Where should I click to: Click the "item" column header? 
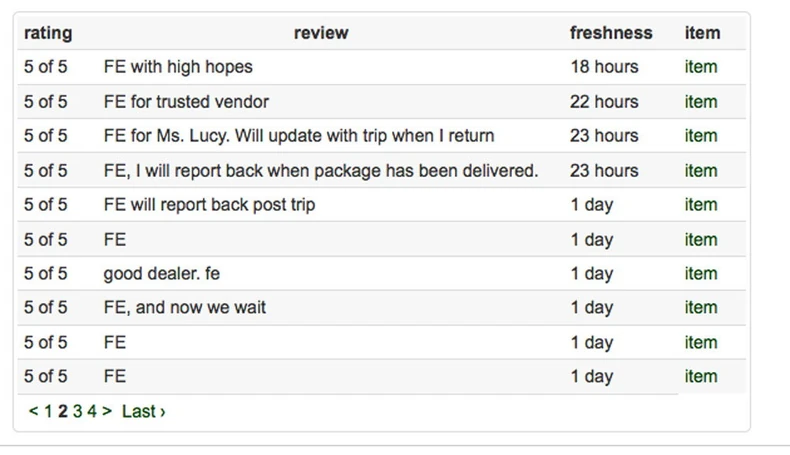coord(702,33)
